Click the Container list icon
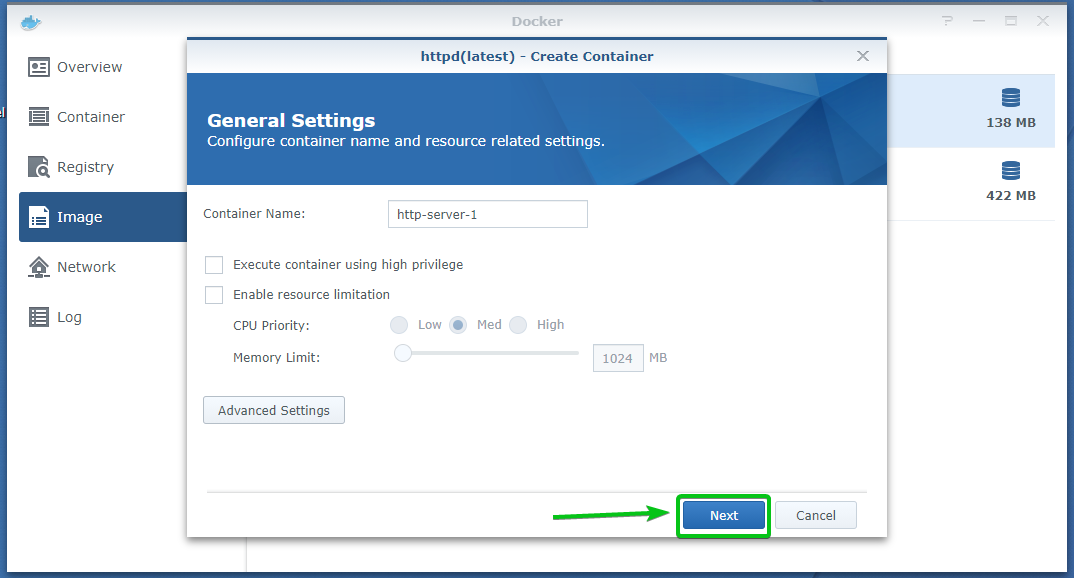1074x578 pixels. (x=39, y=117)
